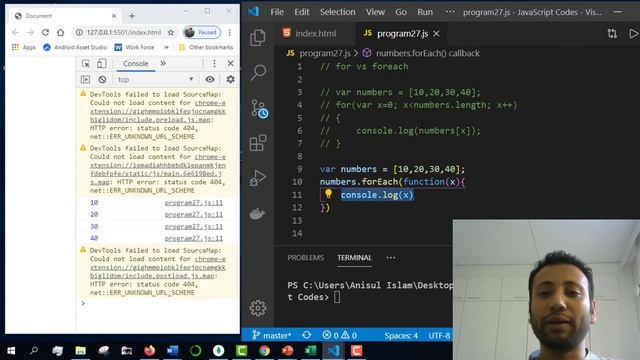Open the Run and Debug view
This screenshot has width=640, height=360.
258,178
